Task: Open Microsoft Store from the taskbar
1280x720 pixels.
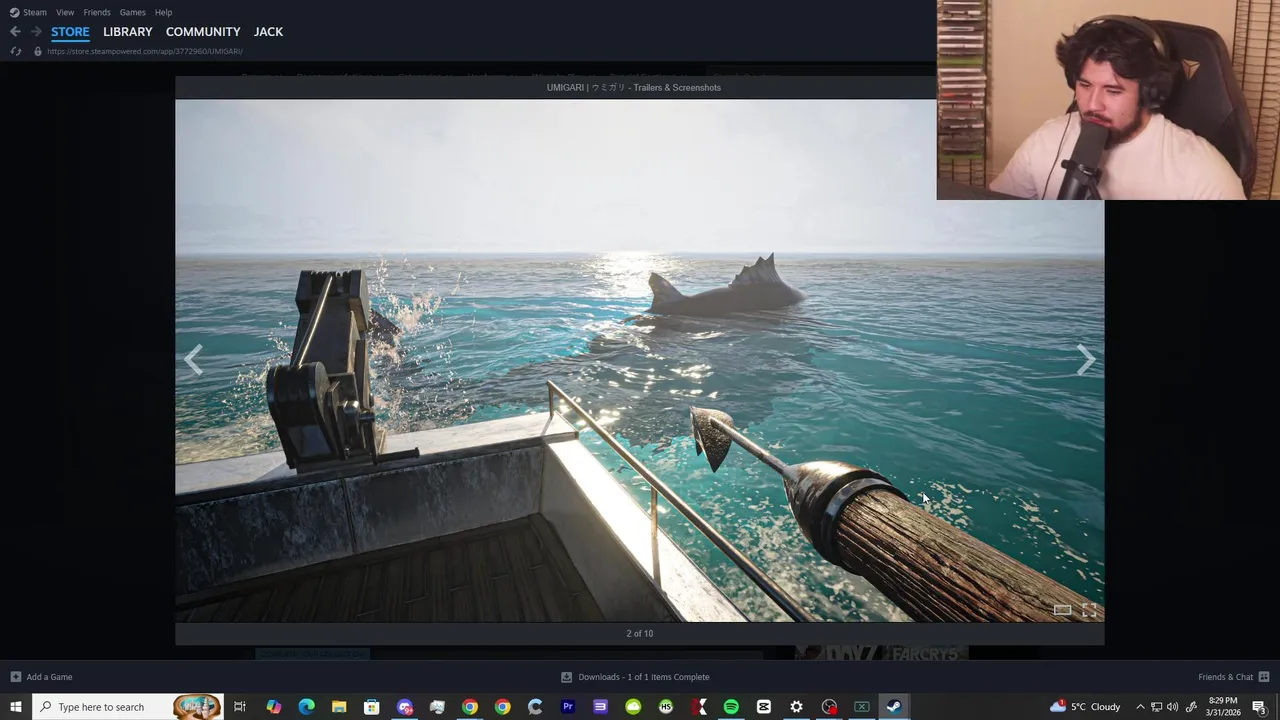Action: (371, 707)
